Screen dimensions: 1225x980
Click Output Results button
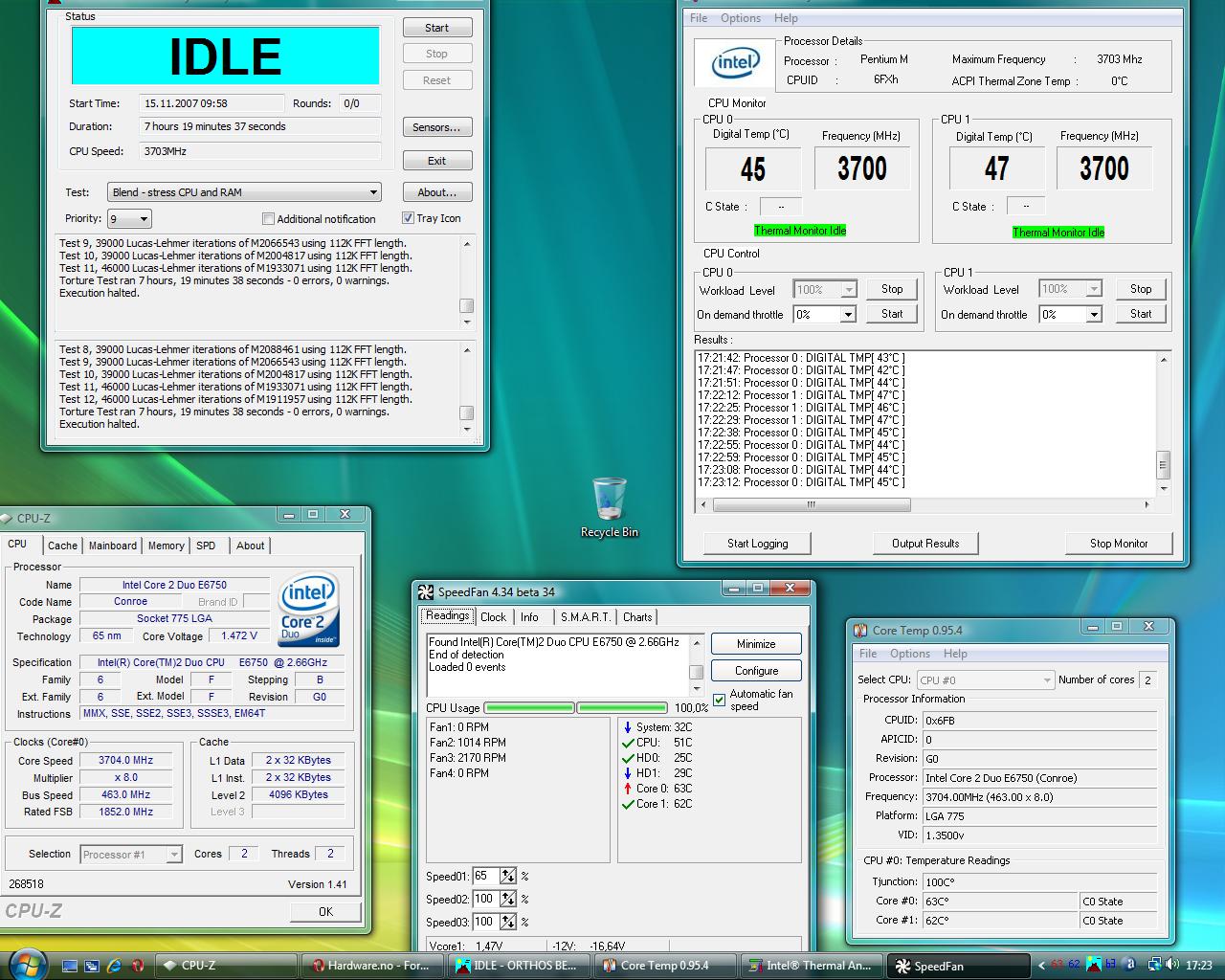click(925, 544)
